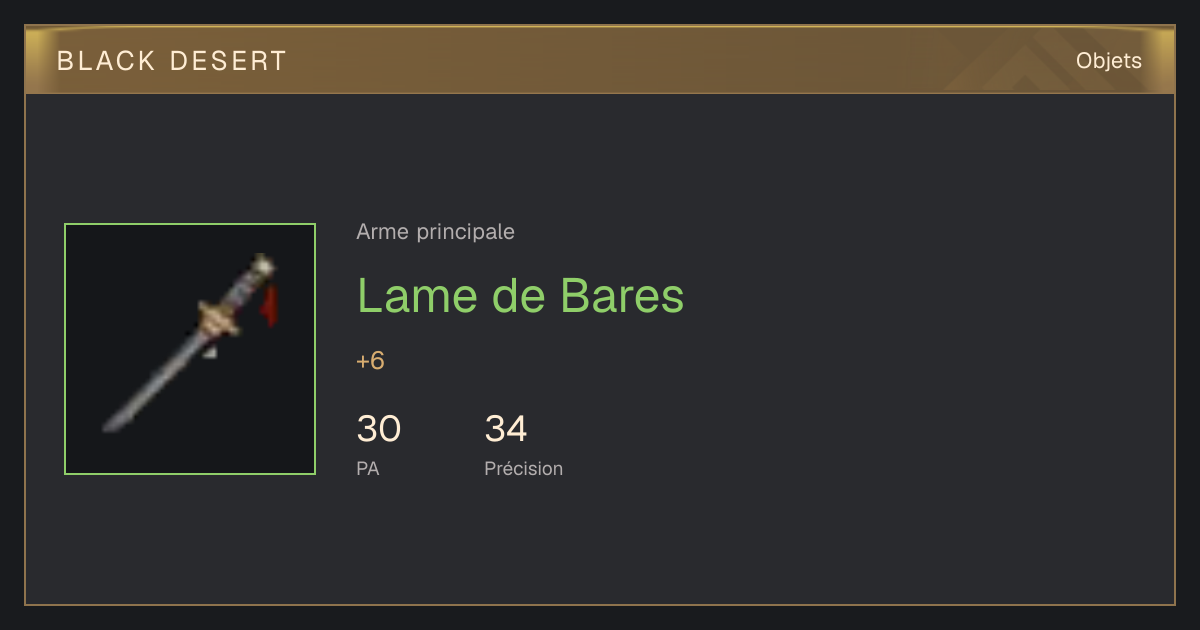Click the green-bordered item thumbnail frame
Viewport: 1200px width, 630px height.
point(190,349)
